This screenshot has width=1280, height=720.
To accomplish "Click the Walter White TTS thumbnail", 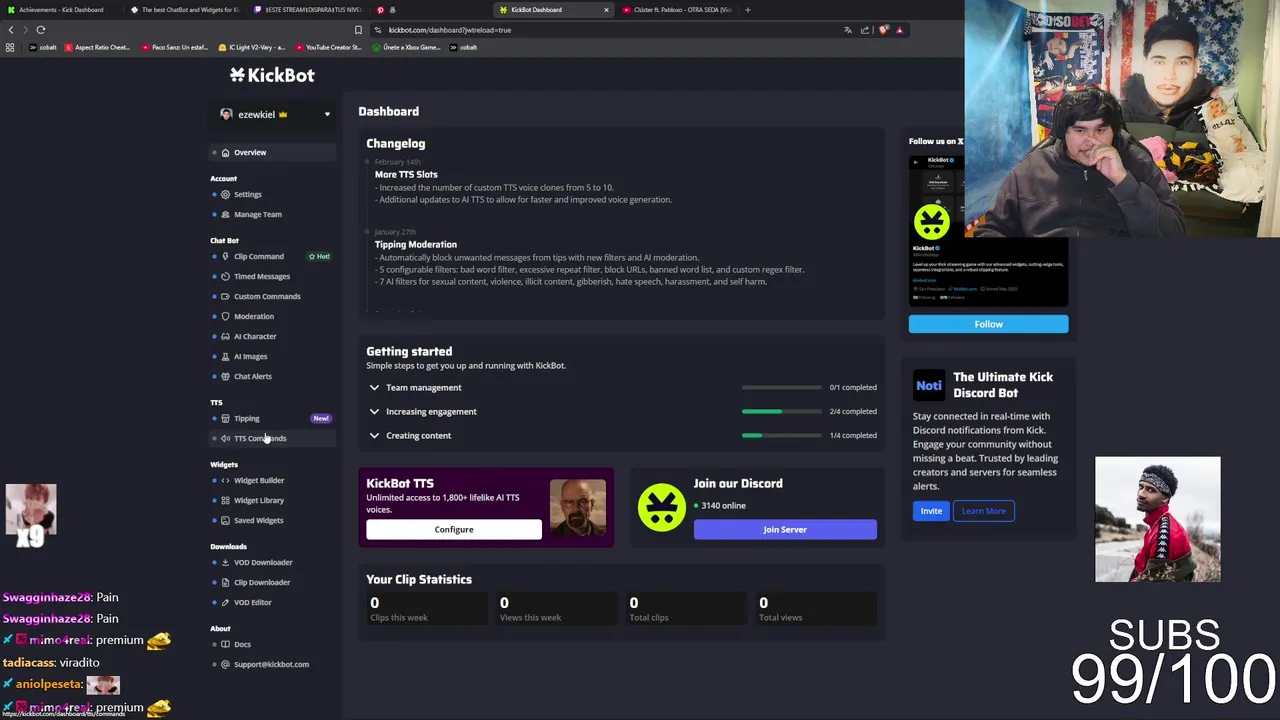I will tap(578, 508).
